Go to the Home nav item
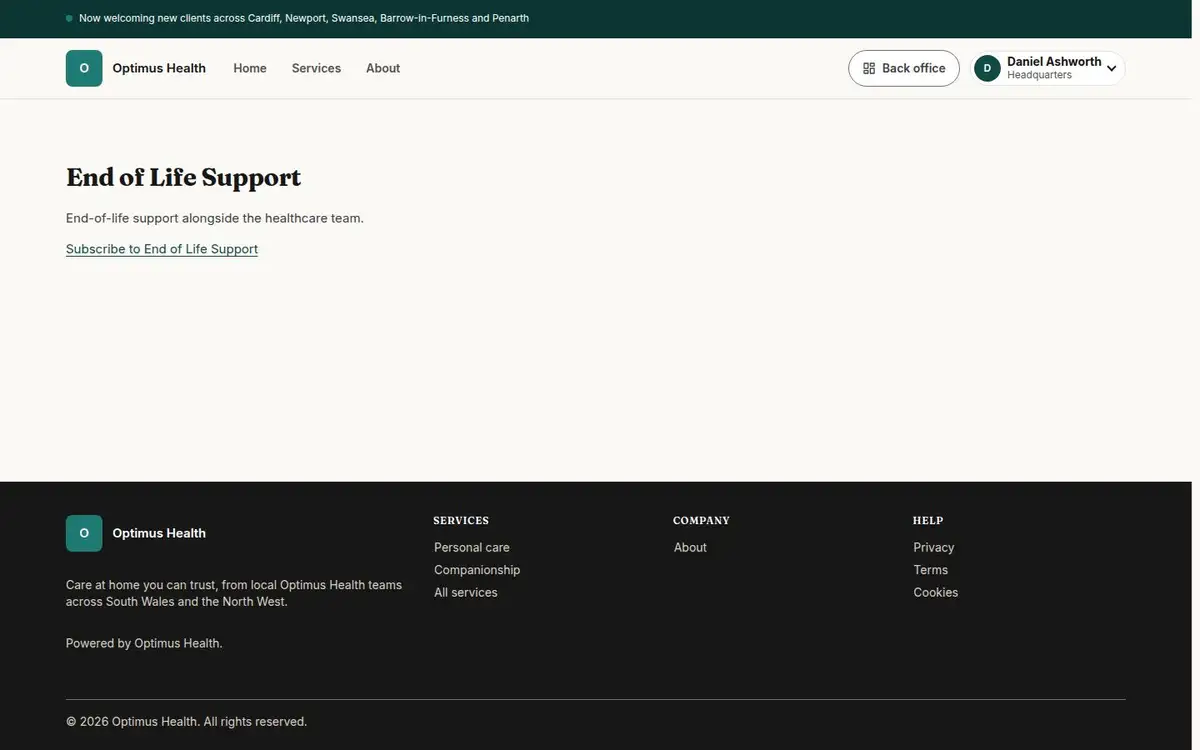 tap(250, 68)
